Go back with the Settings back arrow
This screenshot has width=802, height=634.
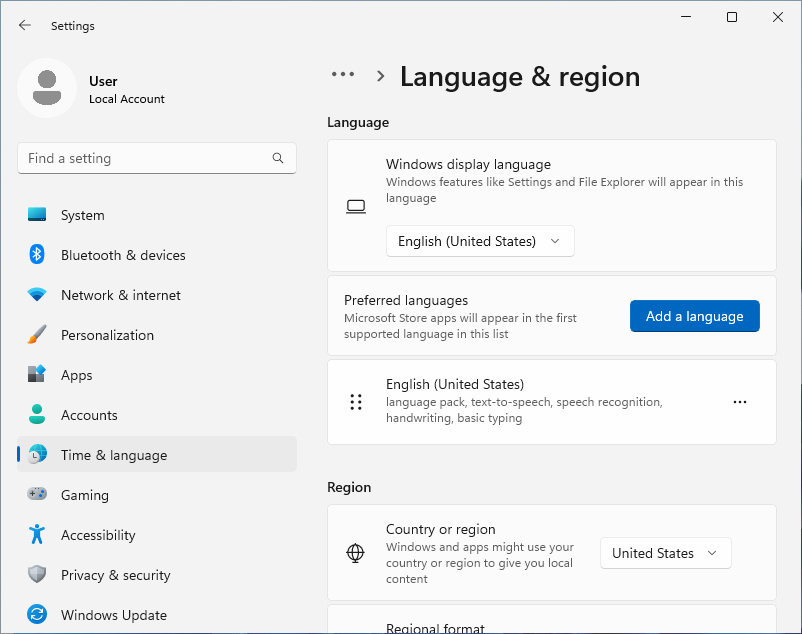click(25, 26)
